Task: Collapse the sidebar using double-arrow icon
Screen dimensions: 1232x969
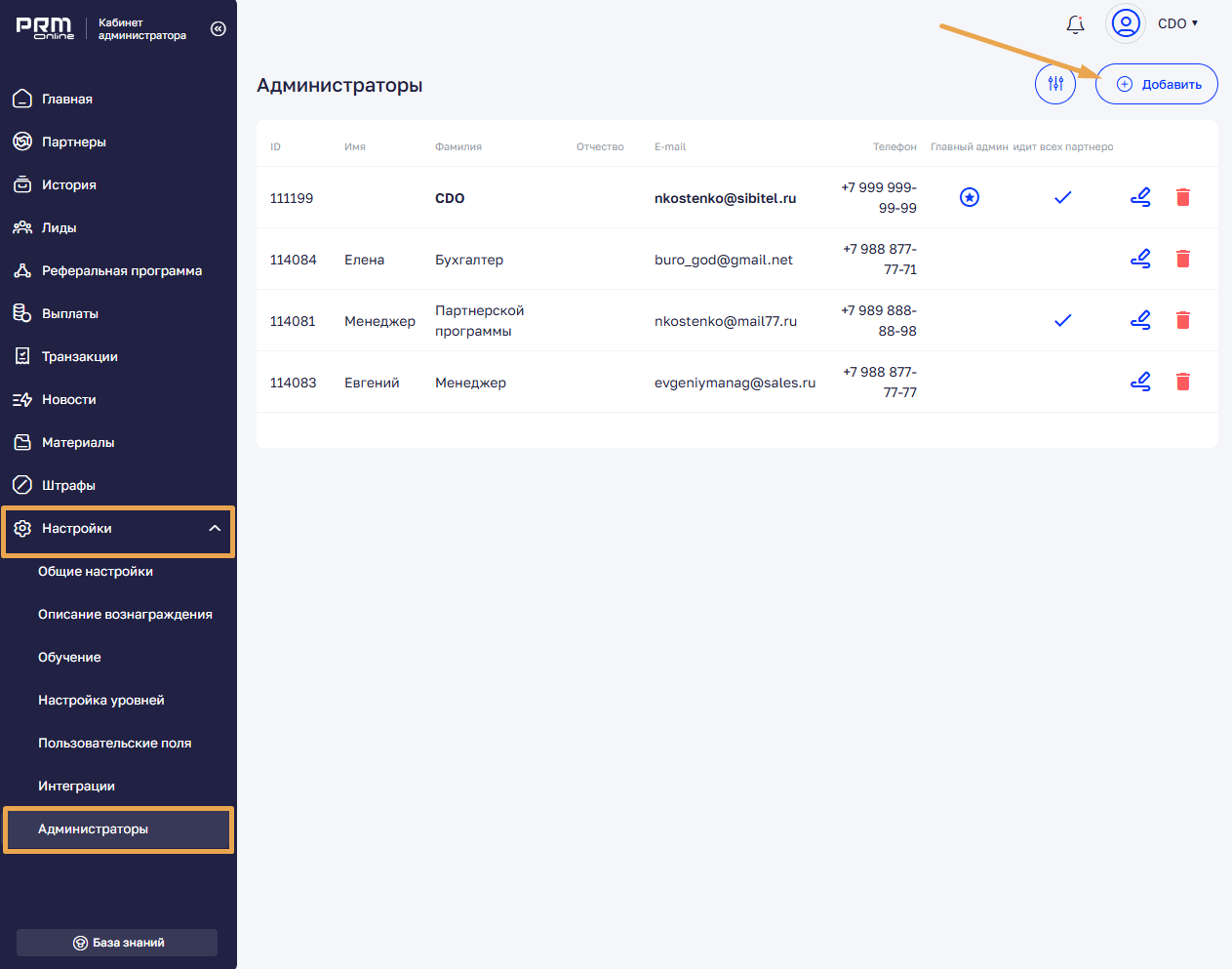Action: (219, 29)
